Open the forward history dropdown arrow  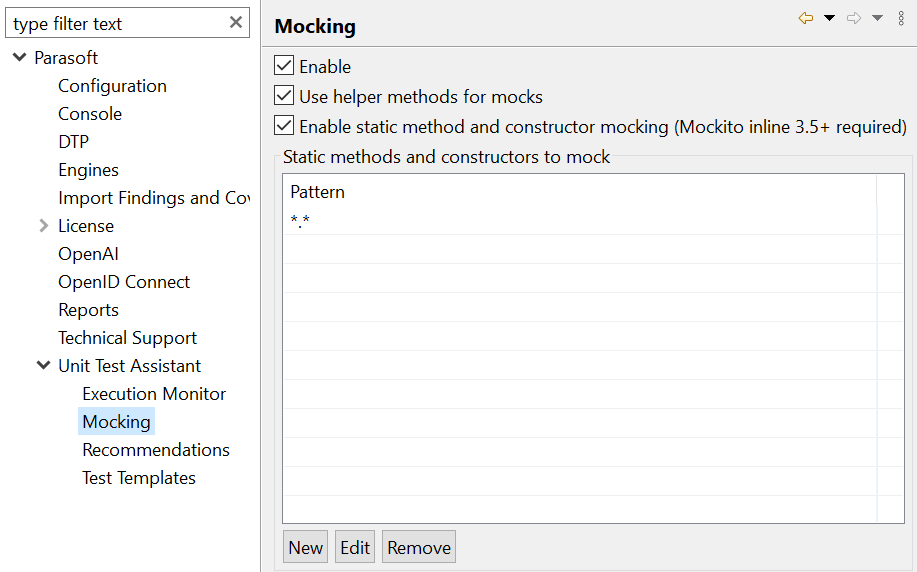click(x=877, y=18)
